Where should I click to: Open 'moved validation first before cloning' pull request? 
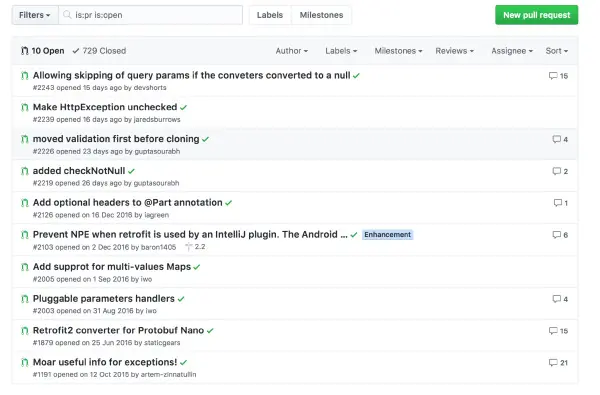[x=116, y=139]
